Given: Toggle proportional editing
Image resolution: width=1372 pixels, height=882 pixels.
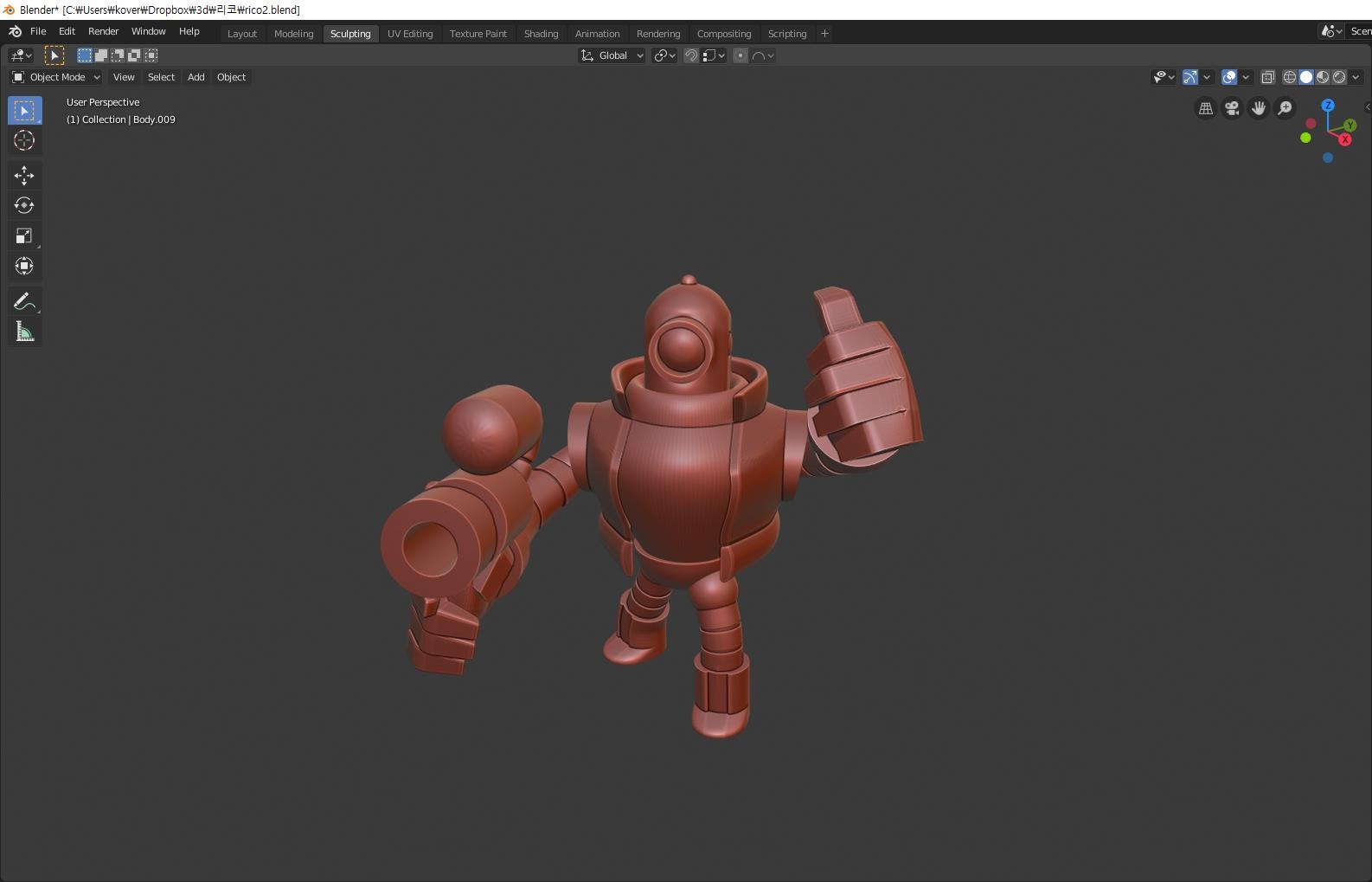Looking at the screenshot, I should coord(740,55).
